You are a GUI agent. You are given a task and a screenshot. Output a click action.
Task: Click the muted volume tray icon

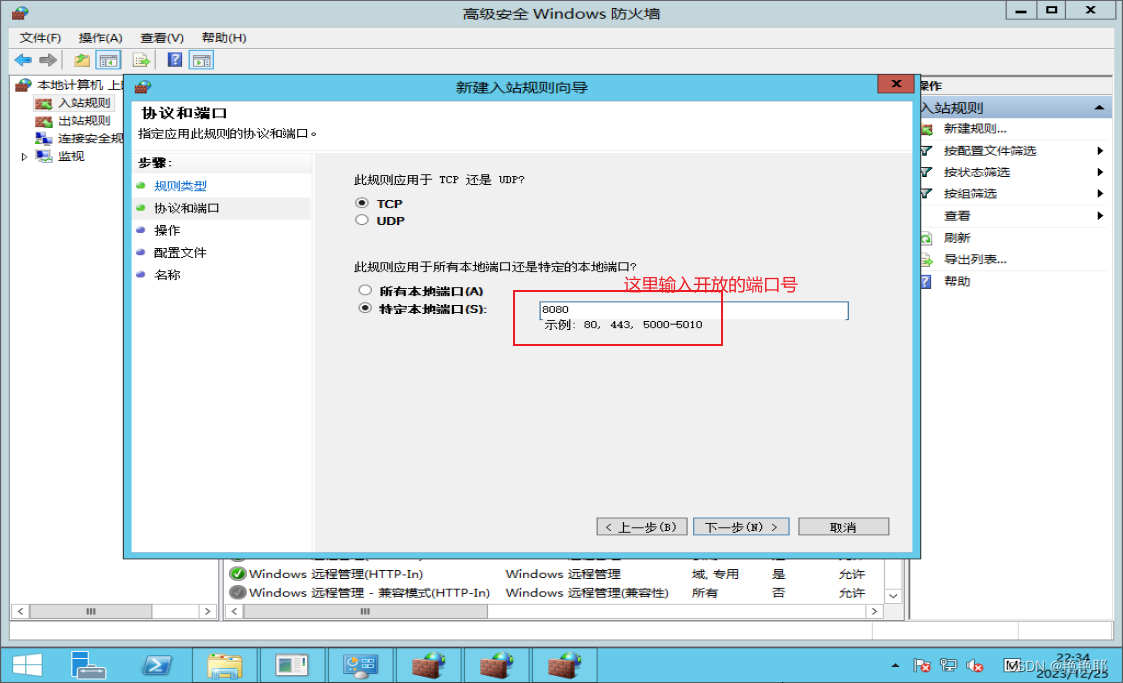tap(974, 666)
